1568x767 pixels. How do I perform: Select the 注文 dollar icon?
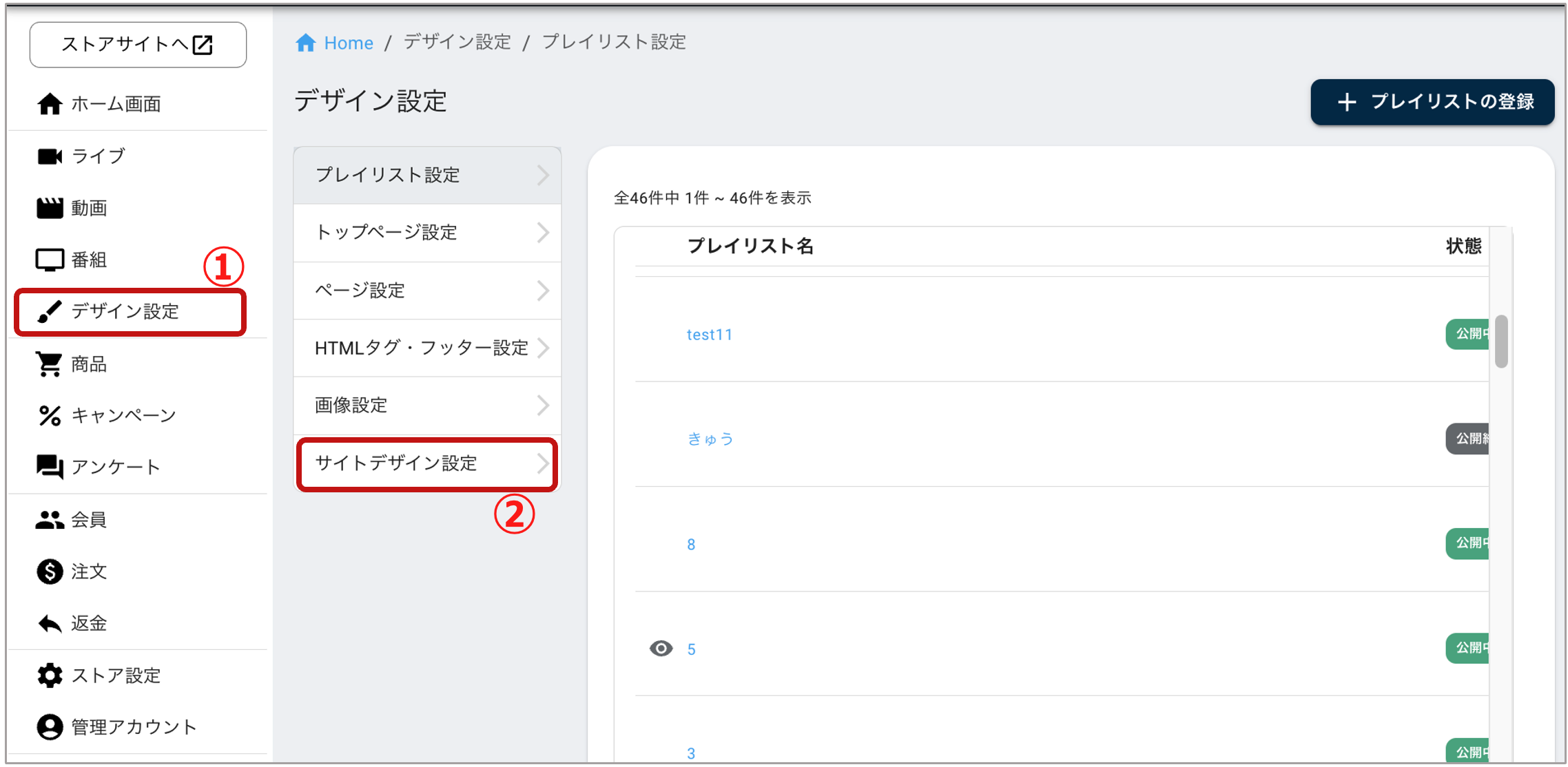[49, 571]
